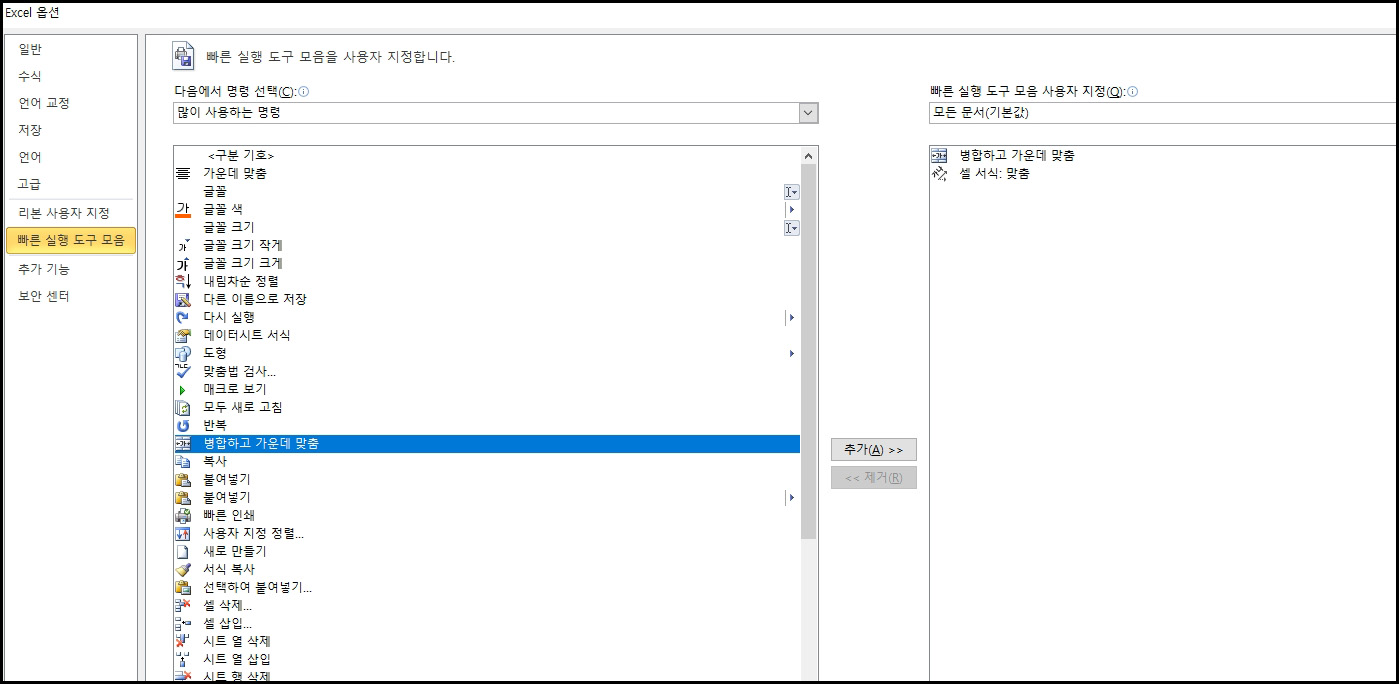Select the 시트 행 삭제 row

487,677
